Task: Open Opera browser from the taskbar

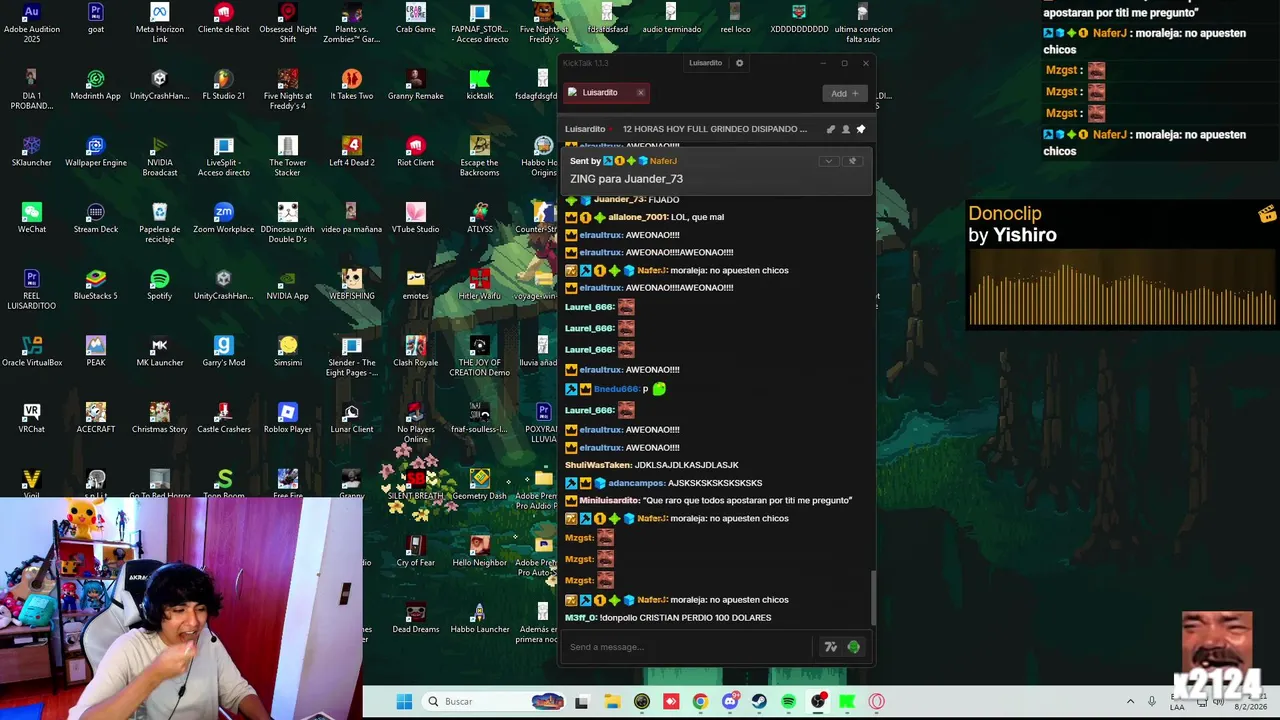Action: click(x=877, y=701)
